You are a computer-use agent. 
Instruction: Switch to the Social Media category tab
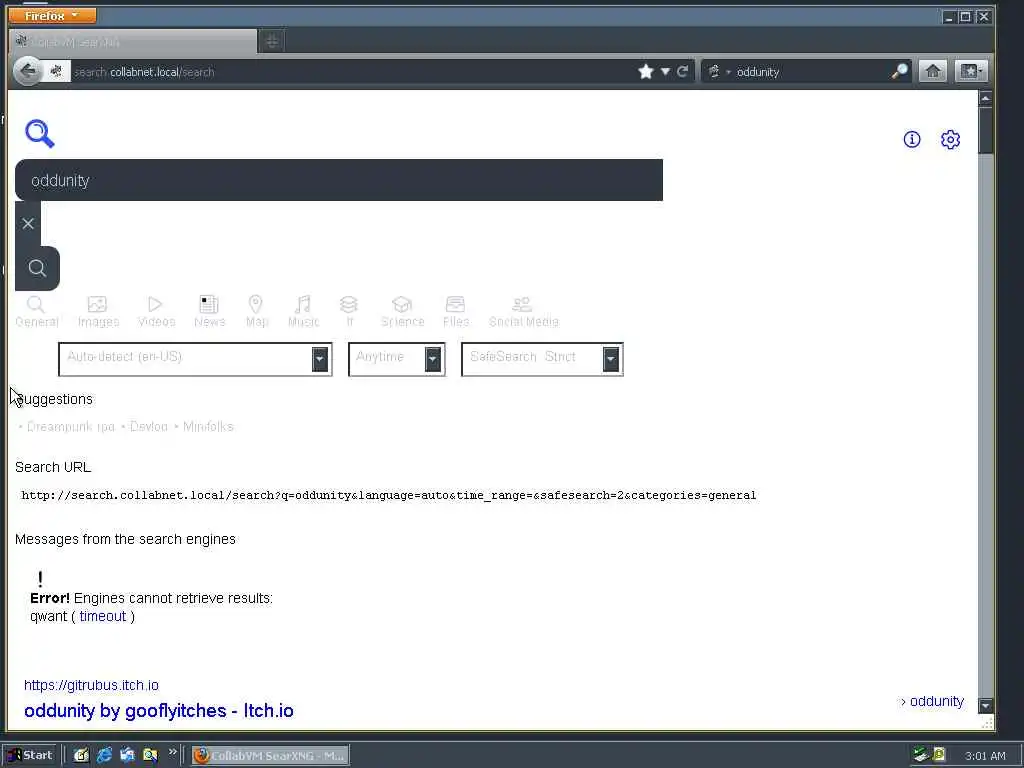pos(523,312)
